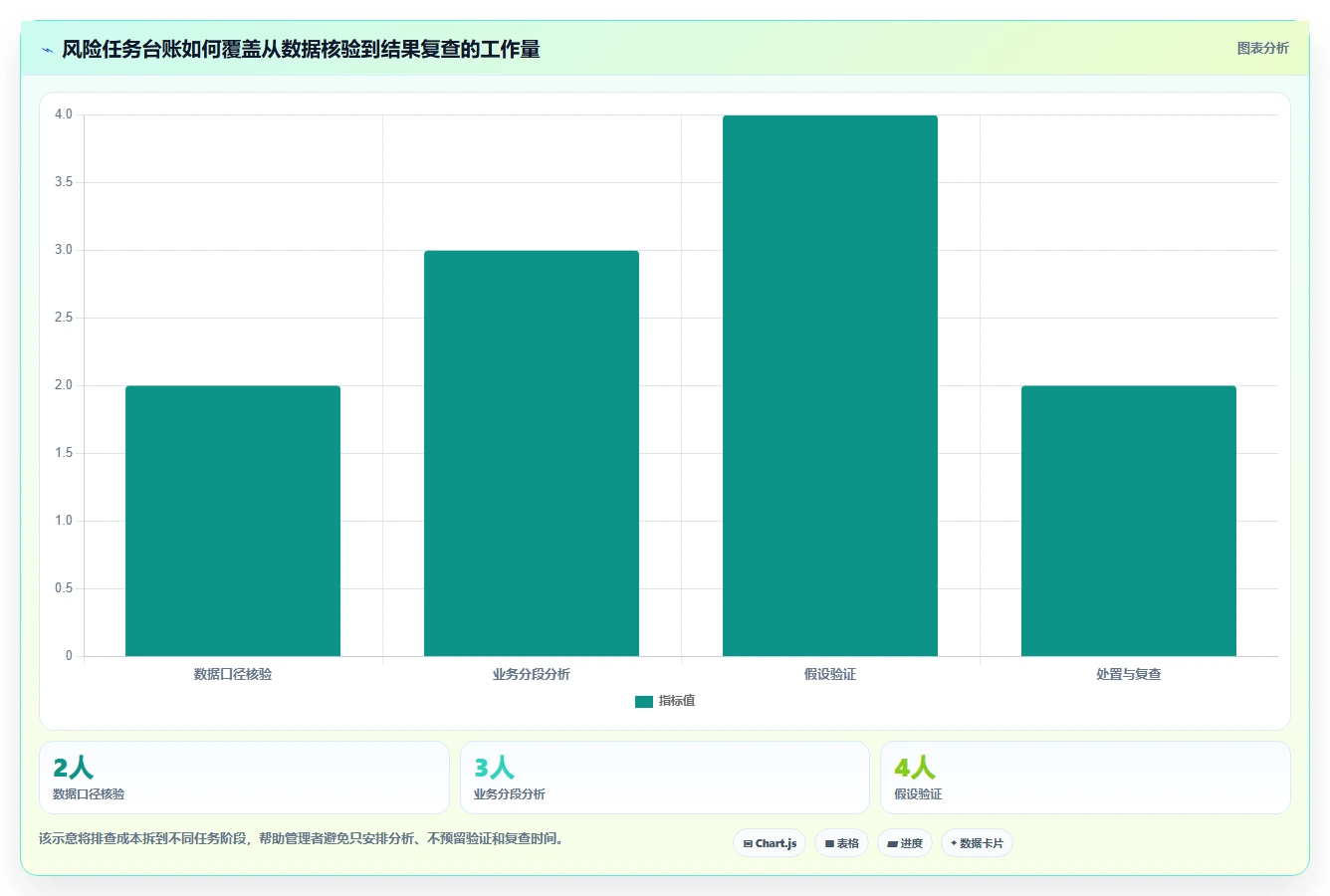Click the 数据口径核验 axis label
1330x896 pixels.
[233, 674]
